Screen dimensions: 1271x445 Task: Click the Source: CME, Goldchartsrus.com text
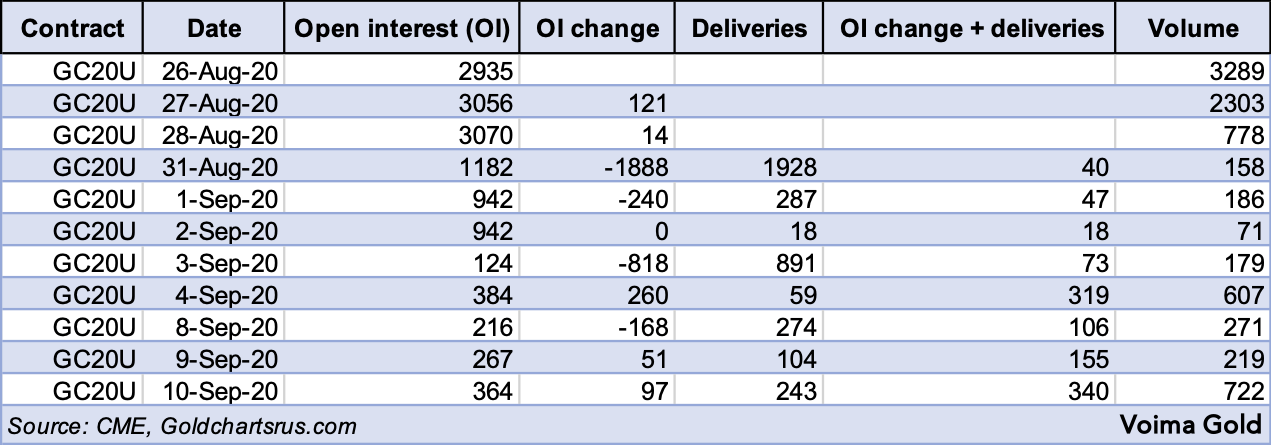coord(181,425)
